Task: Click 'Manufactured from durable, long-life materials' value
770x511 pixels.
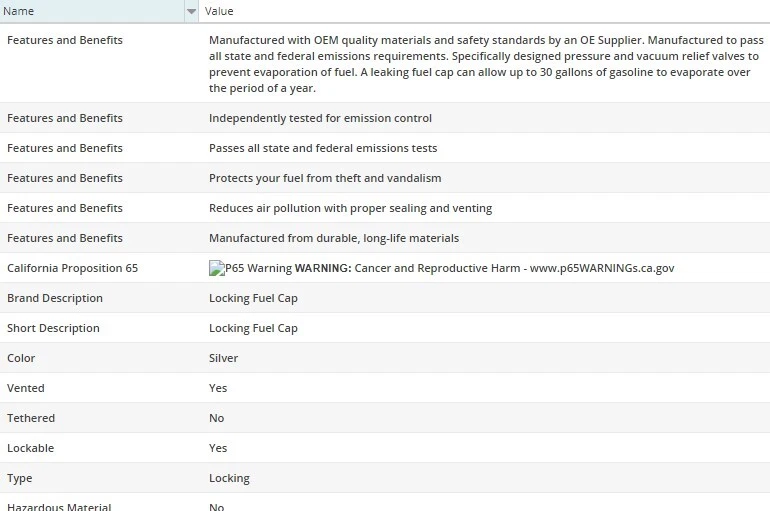Action: [x=334, y=238]
